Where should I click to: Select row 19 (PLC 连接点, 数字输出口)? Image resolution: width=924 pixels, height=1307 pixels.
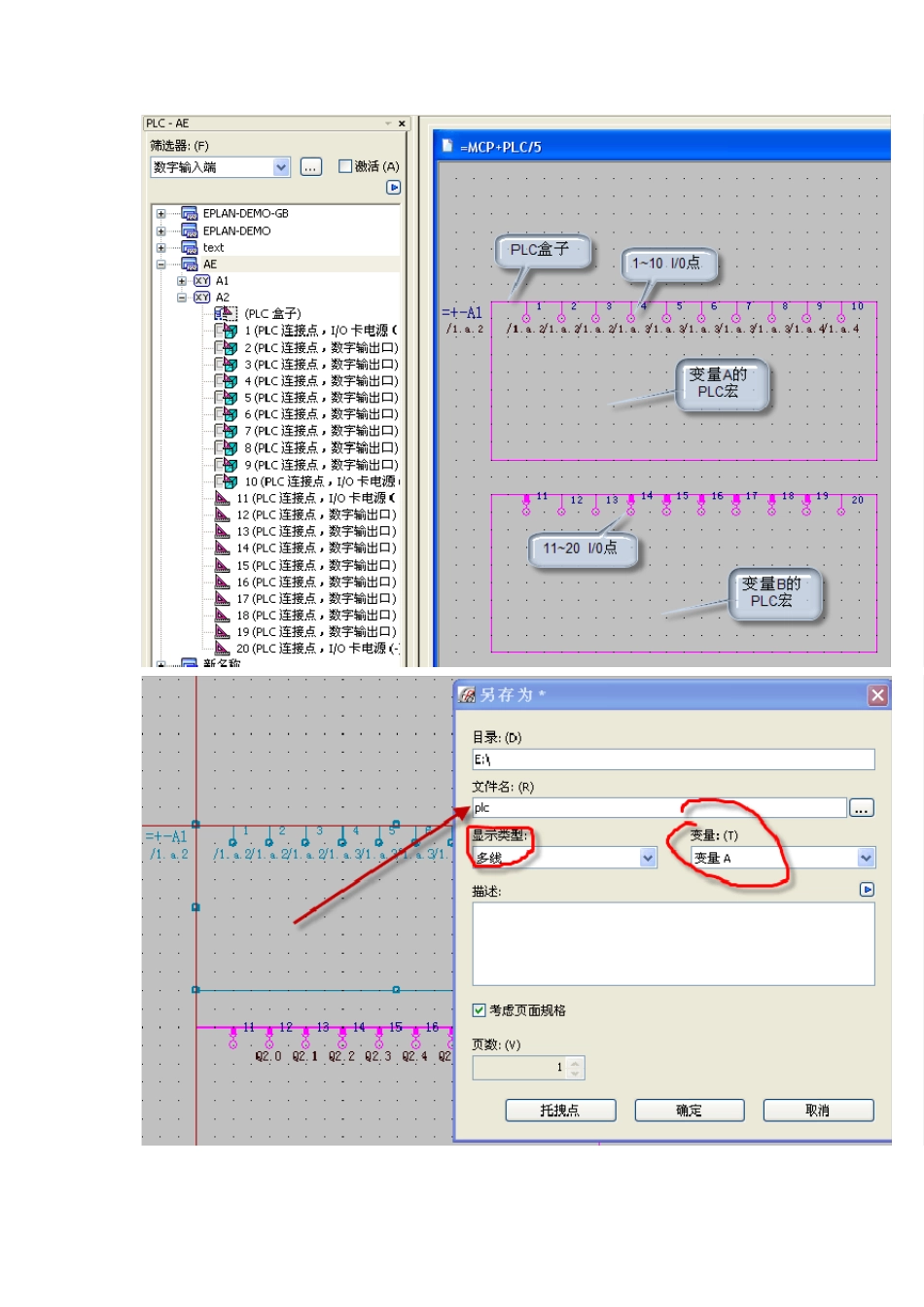pos(316,631)
